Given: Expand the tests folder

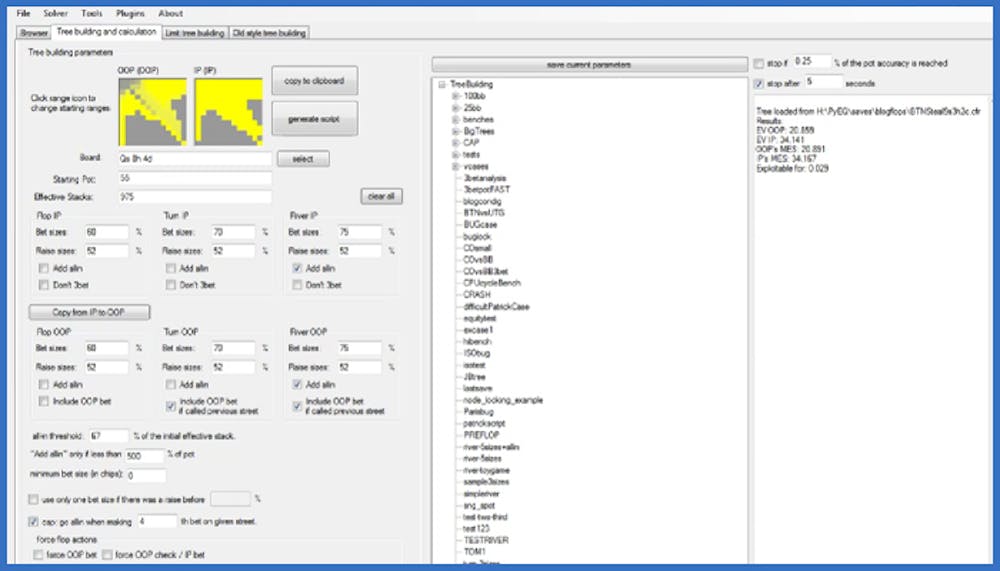Looking at the screenshot, I should pos(456,154).
